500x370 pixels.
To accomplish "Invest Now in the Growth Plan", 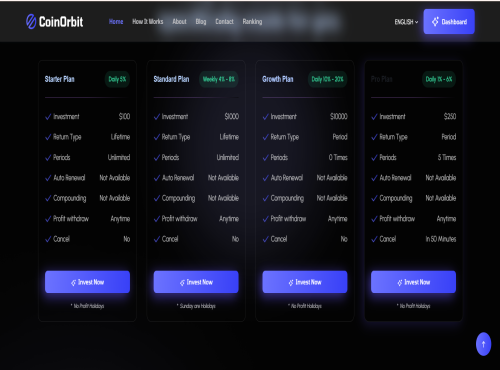I will pos(305,282).
